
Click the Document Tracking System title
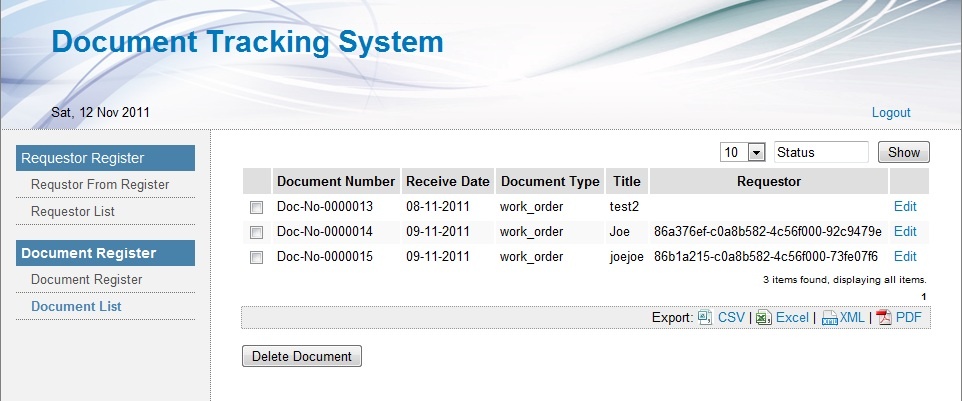[x=247, y=42]
